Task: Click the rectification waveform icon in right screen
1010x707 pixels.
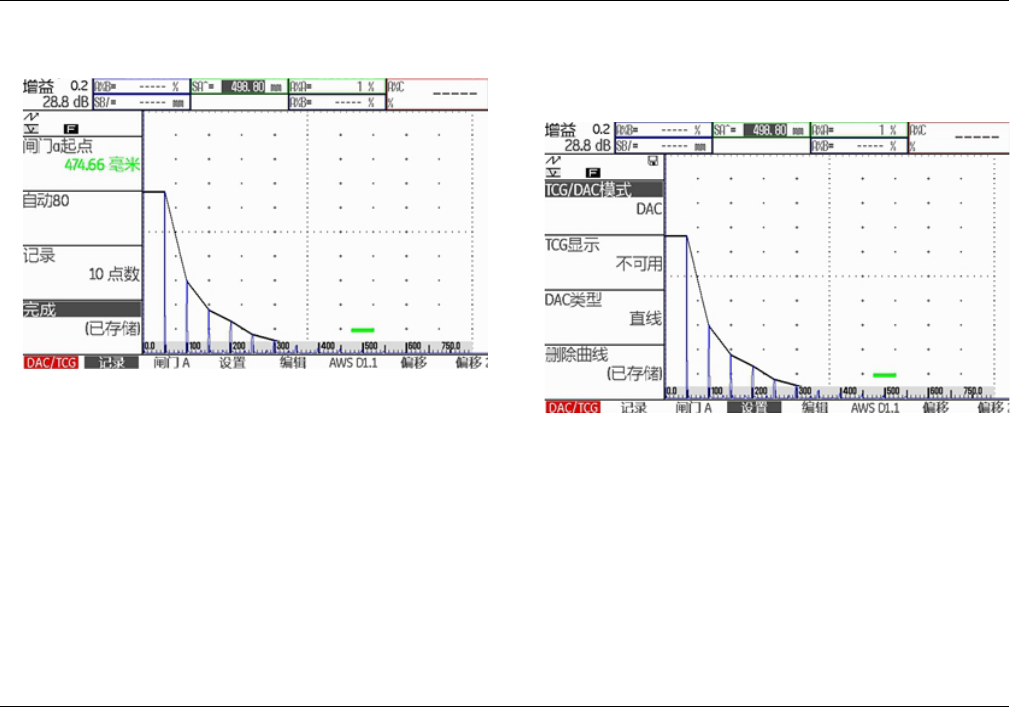Action: point(553,160)
